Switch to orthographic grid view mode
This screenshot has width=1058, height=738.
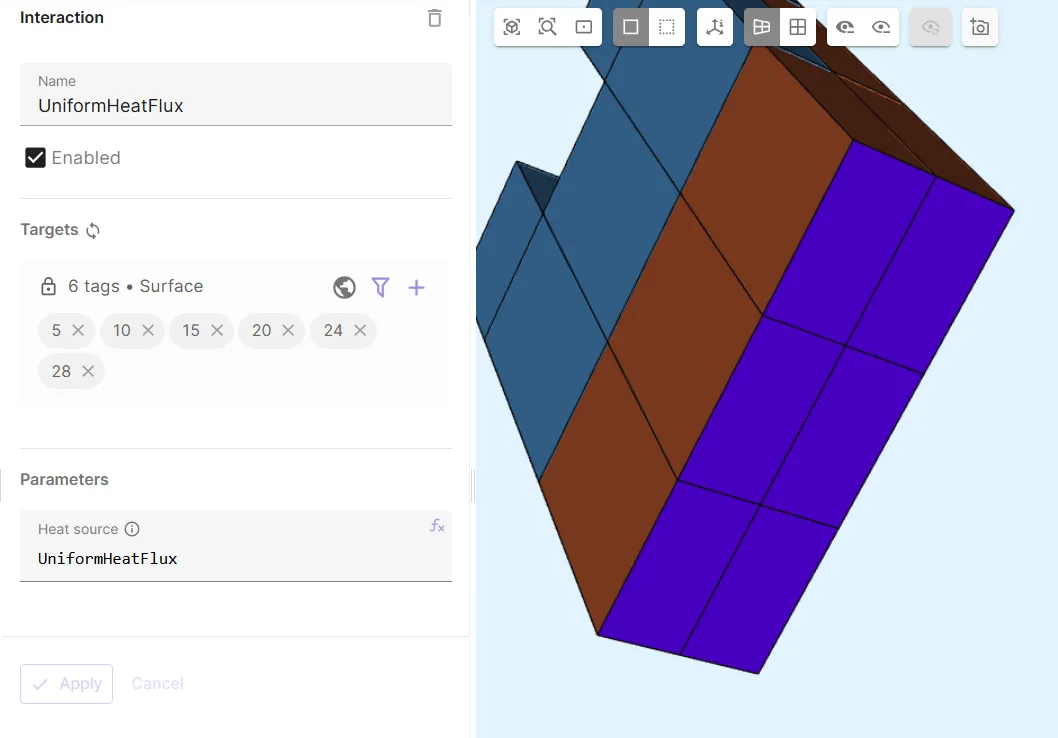(x=797, y=28)
